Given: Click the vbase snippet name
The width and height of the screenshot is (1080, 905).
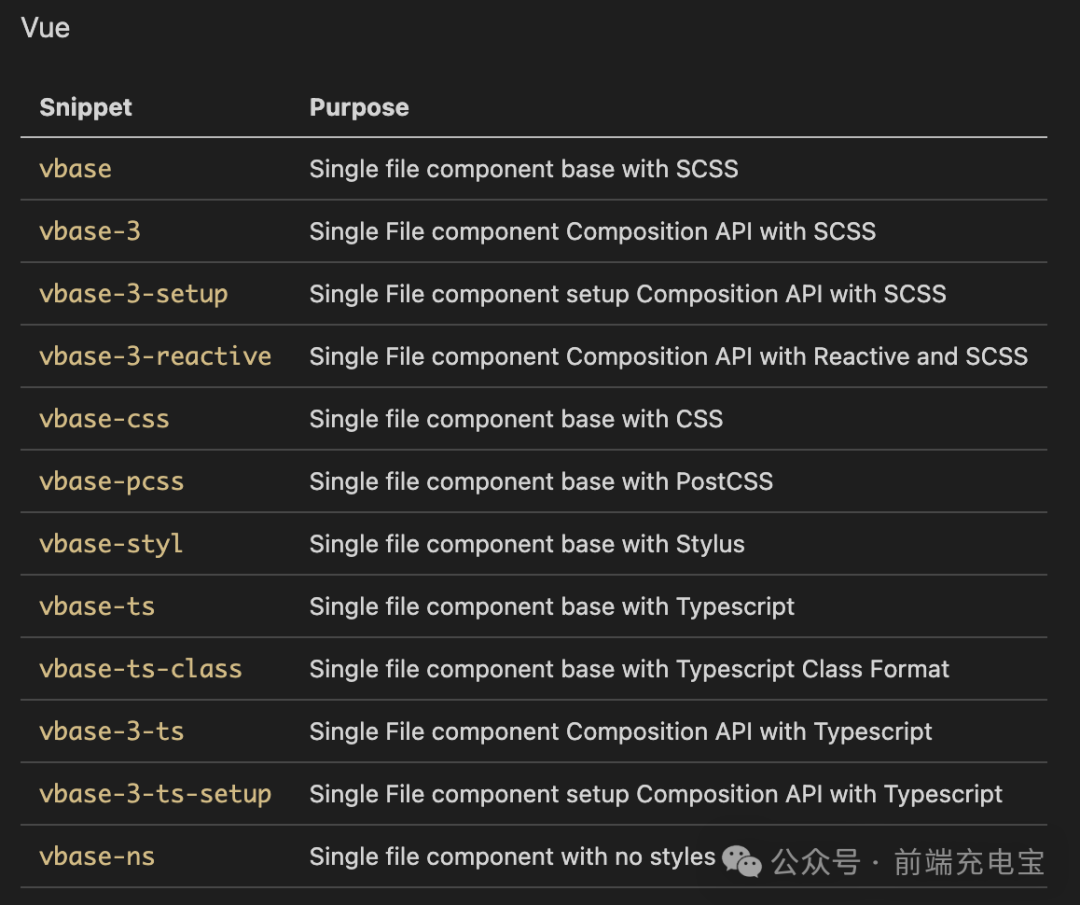Looking at the screenshot, I should point(75,168).
